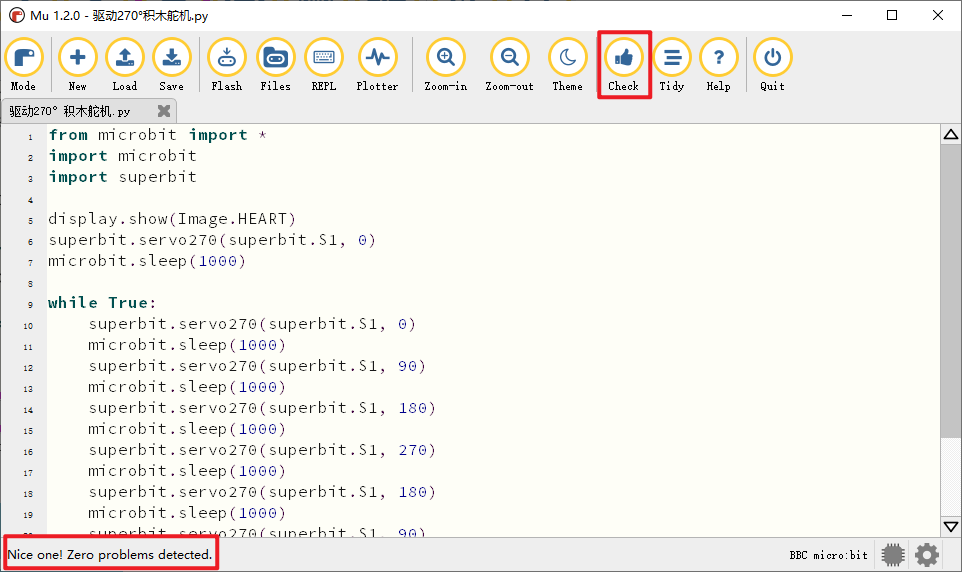Click line 3 'import superbit'
The image size is (962, 572).
[x=123, y=177]
